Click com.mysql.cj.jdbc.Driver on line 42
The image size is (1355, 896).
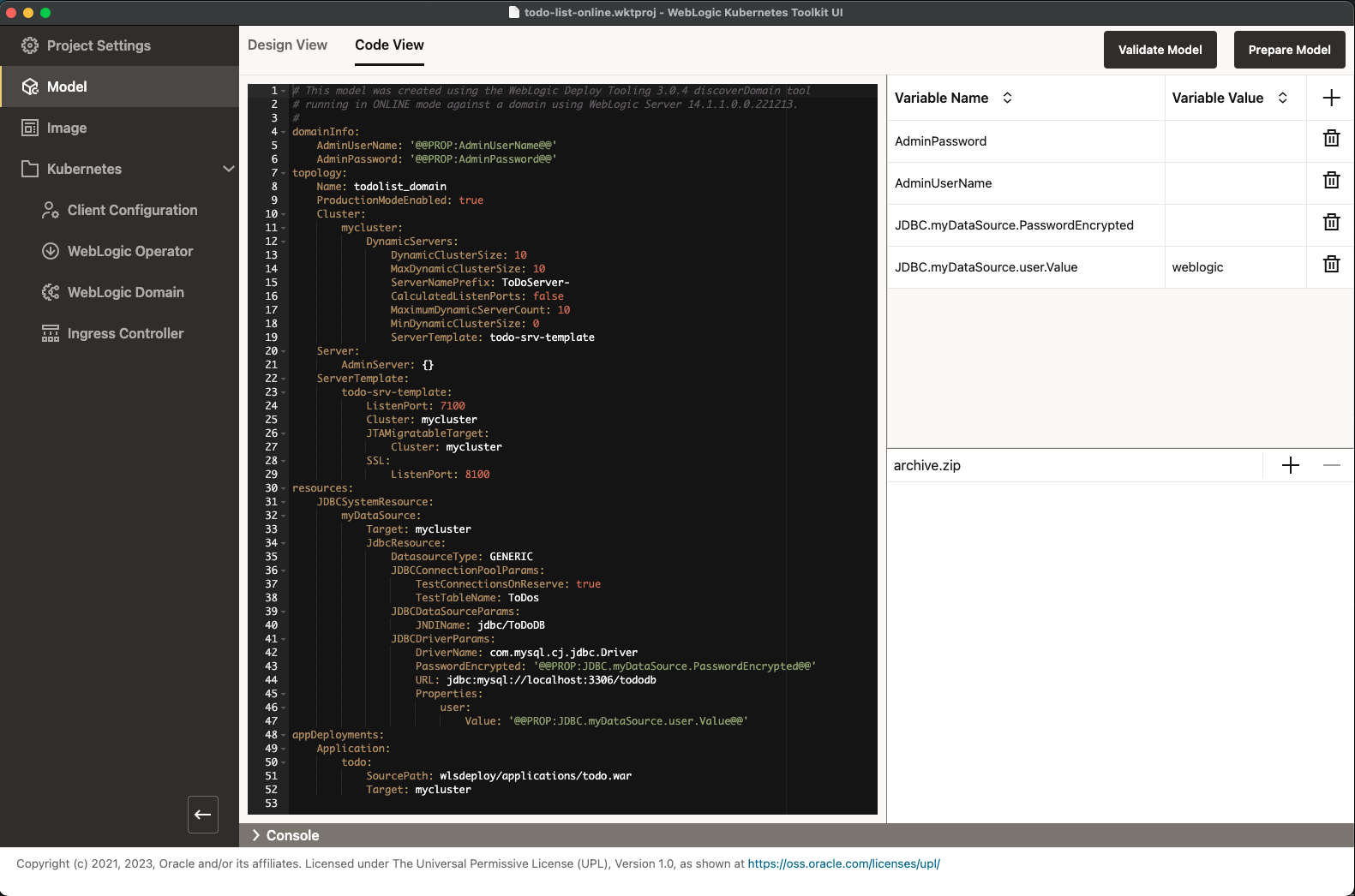pos(563,653)
